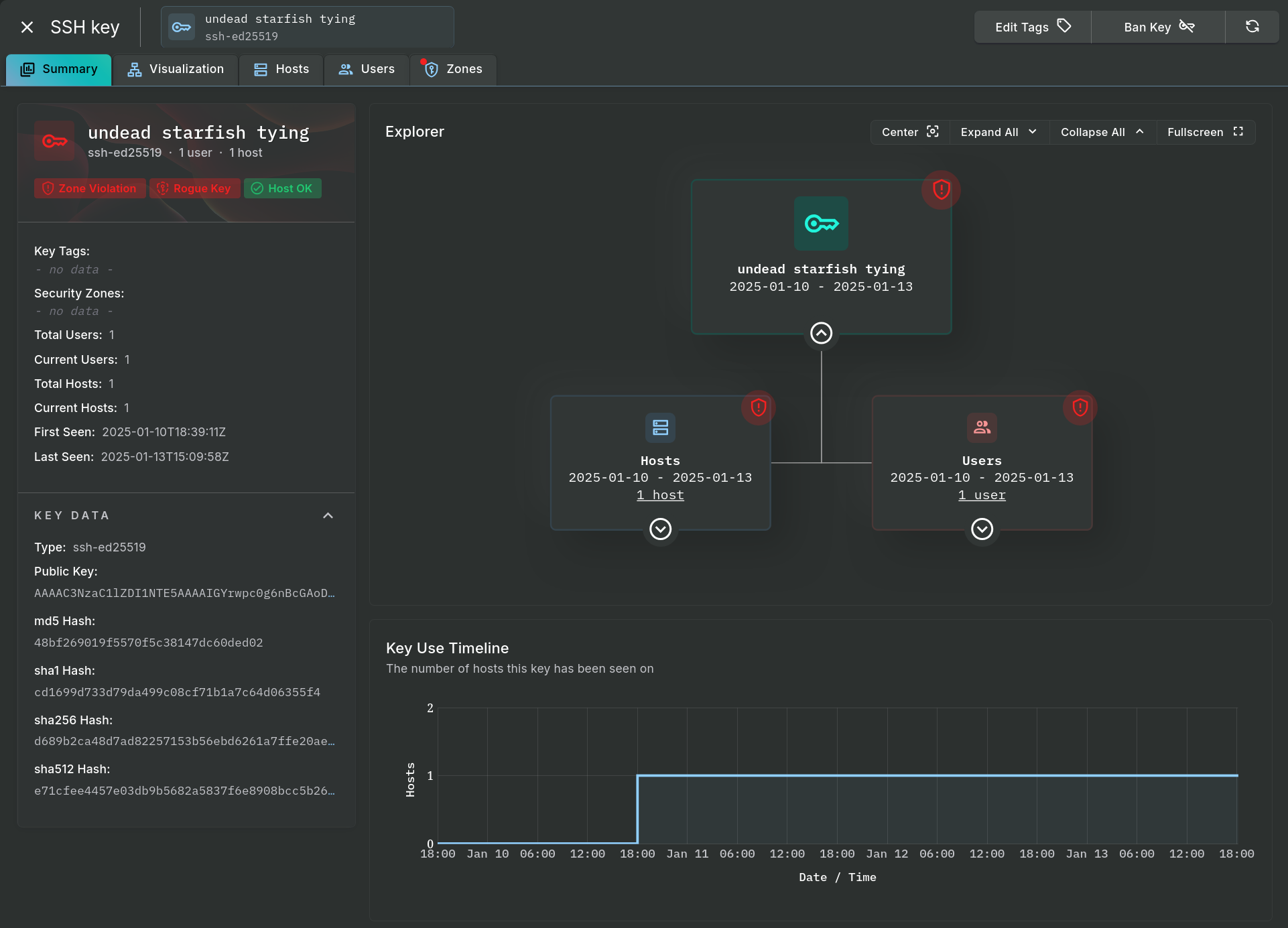Click the Public Key value text
Screen dimensions: 1288x928
pyautogui.click(x=185, y=593)
